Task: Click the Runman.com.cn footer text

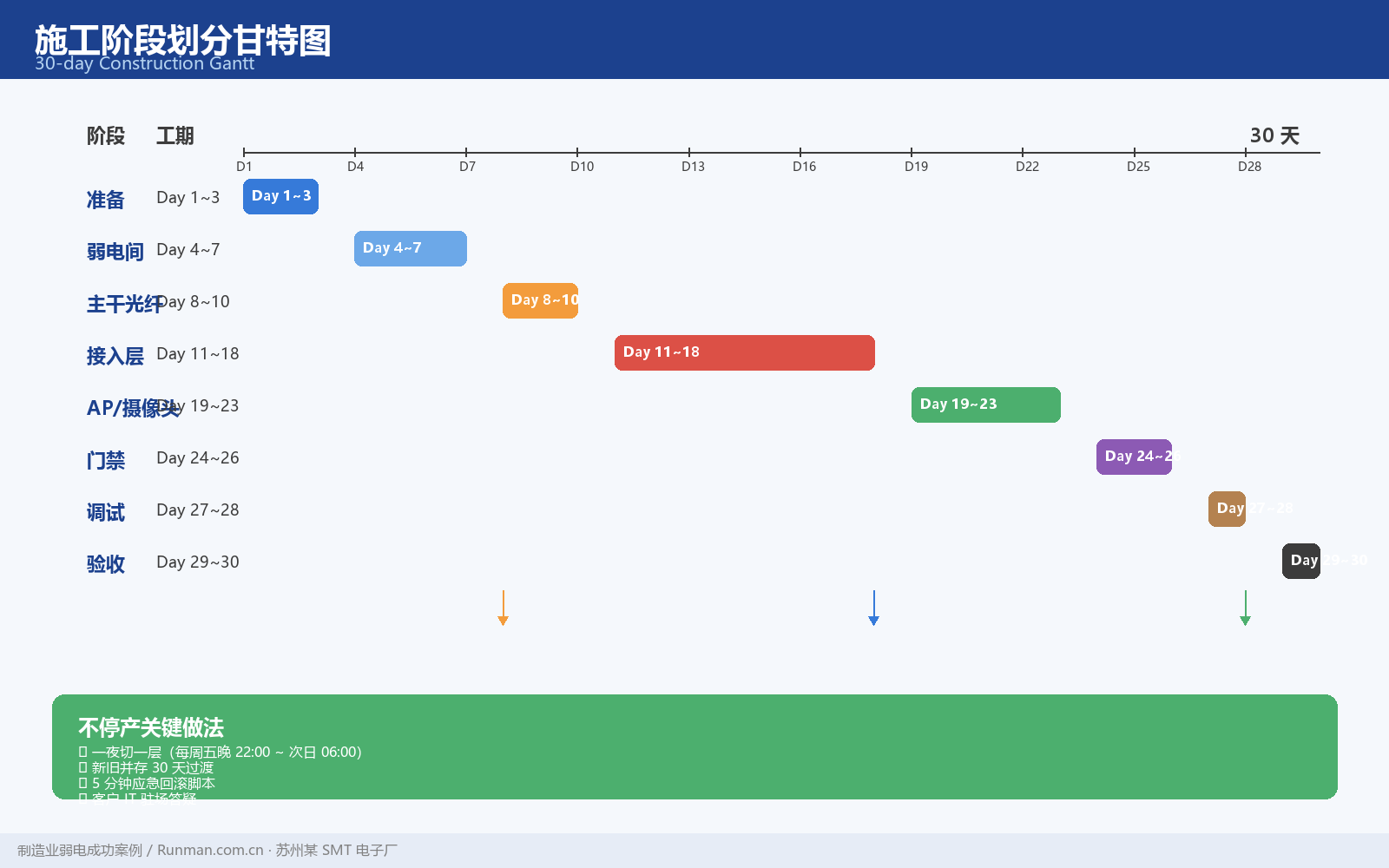Action: [x=210, y=851]
